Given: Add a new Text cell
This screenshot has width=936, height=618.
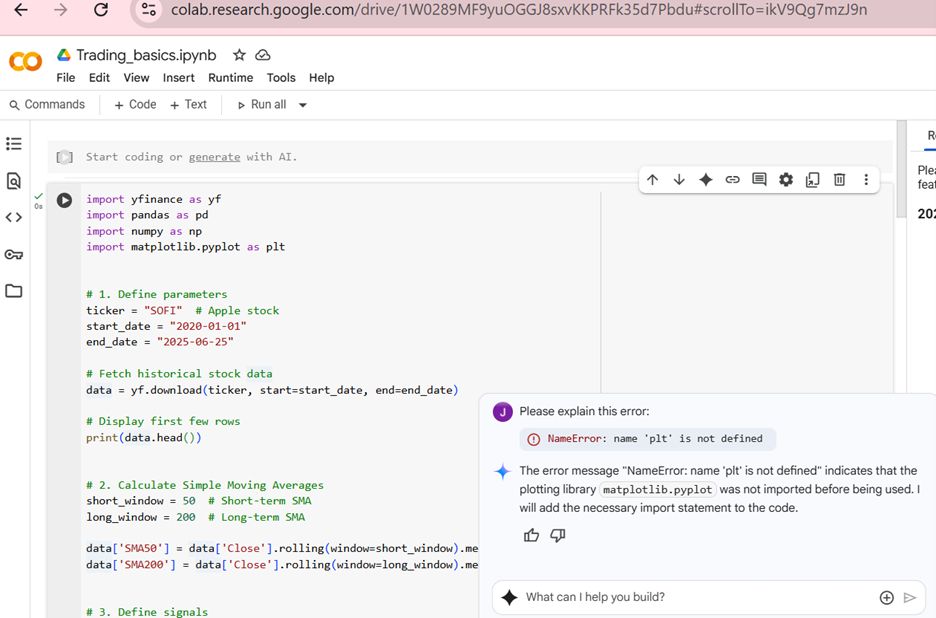Looking at the screenshot, I should tap(189, 104).
